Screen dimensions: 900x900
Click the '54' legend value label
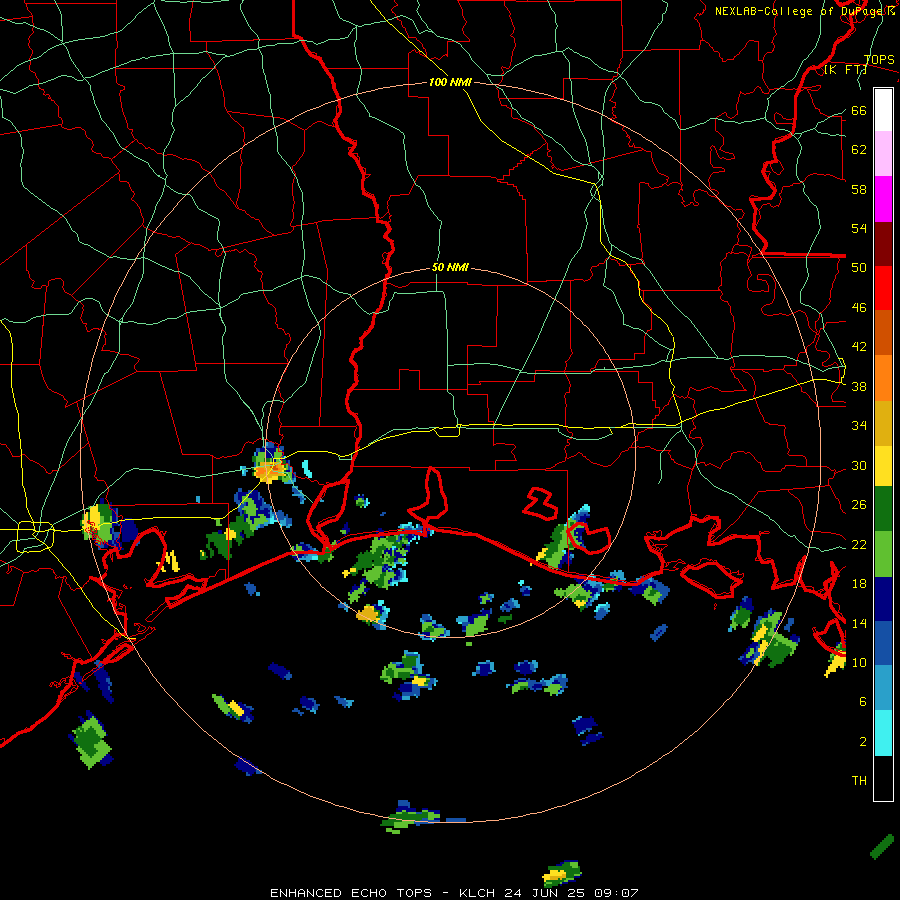point(859,228)
